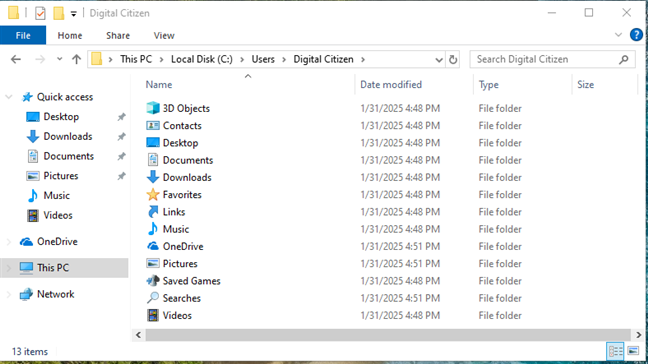Click the Desktop folder icon in file list
Image resolution: width=648 pixels, height=364 pixels.
153,143
